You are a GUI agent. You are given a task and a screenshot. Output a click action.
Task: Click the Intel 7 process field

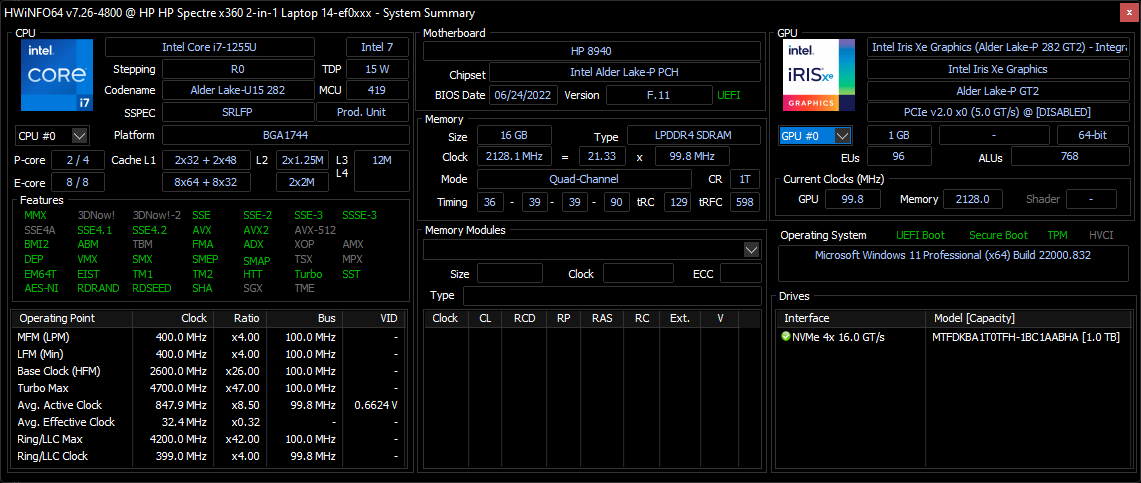(x=378, y=47)
